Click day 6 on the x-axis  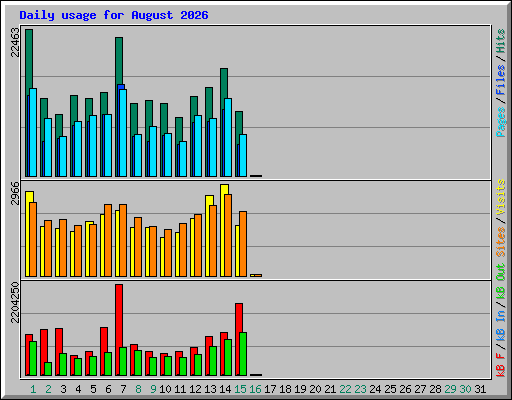tap(108, 389)
